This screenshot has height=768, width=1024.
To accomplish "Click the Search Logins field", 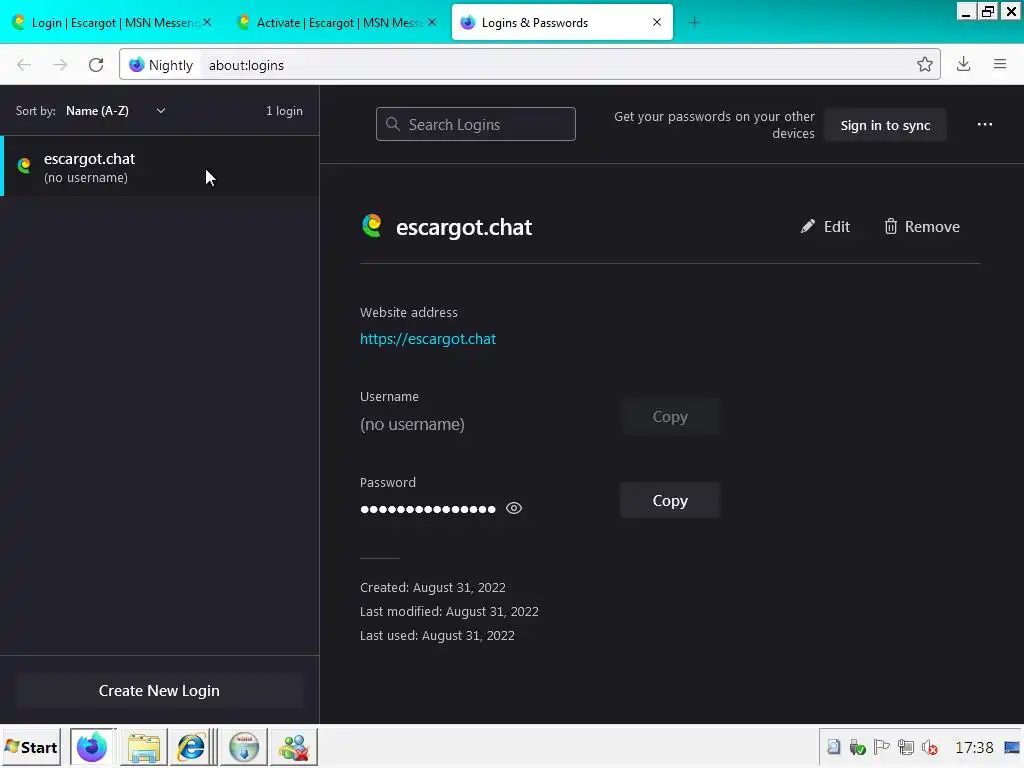I will [x=475, y=124].
